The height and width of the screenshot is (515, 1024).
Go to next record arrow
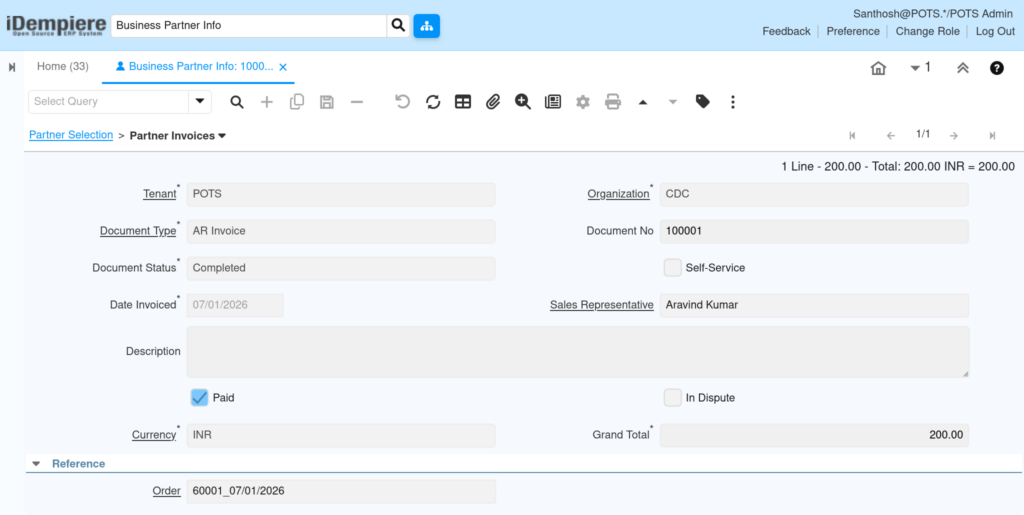pyautogui.click(x=953, y=136)
